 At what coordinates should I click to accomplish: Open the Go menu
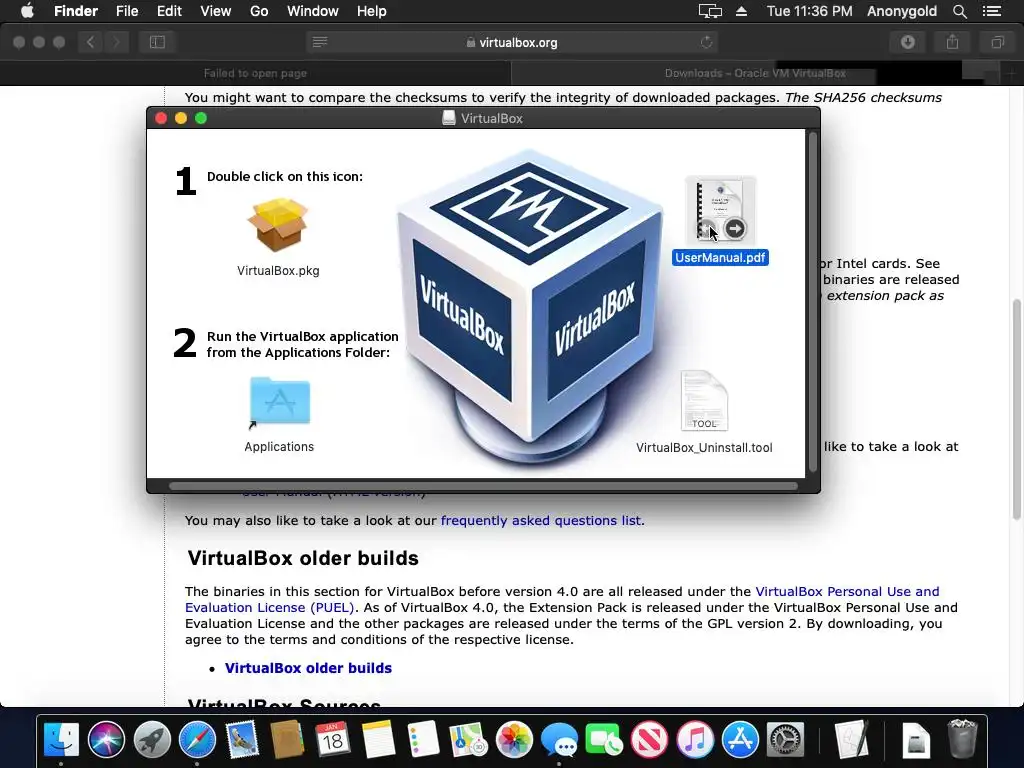click(259, 11)
